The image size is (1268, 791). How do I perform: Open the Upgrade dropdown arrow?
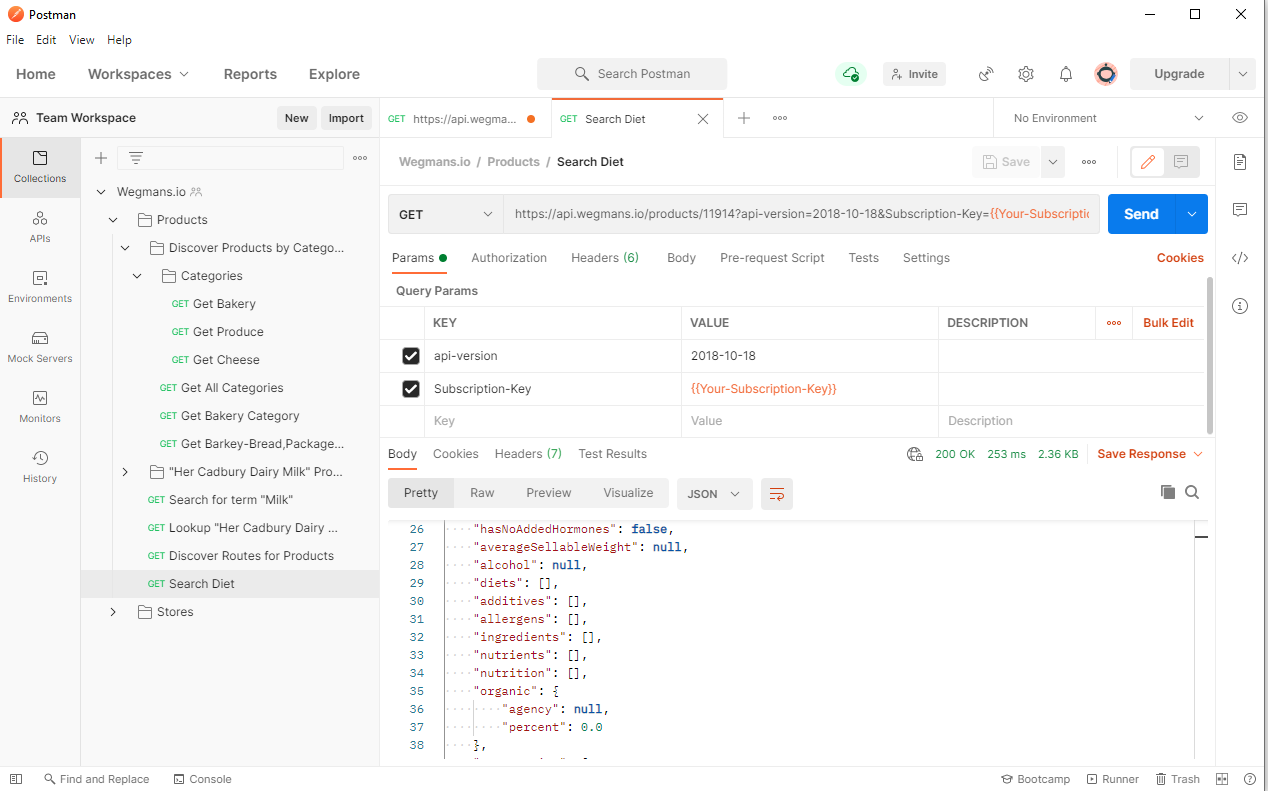(x=1242, y=74)
